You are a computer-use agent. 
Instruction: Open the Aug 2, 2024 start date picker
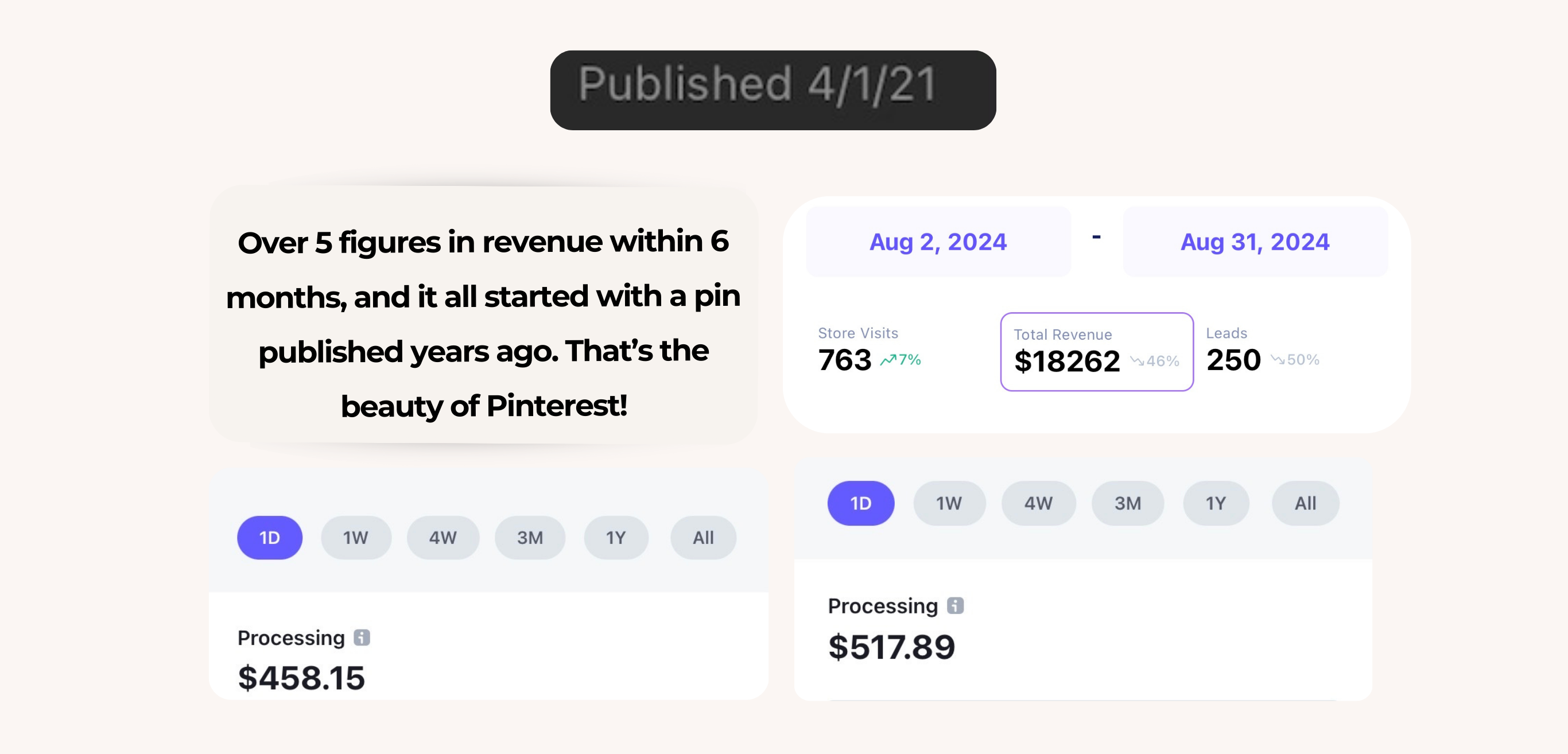tap(938, 242)
